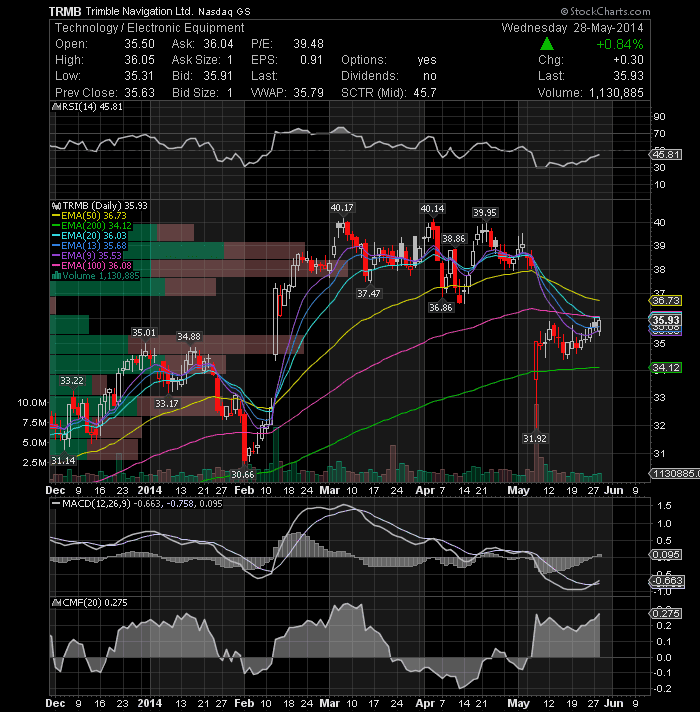Click the Open value 35.50
This screenshot has height=712, width=700.
pos(139,44)
